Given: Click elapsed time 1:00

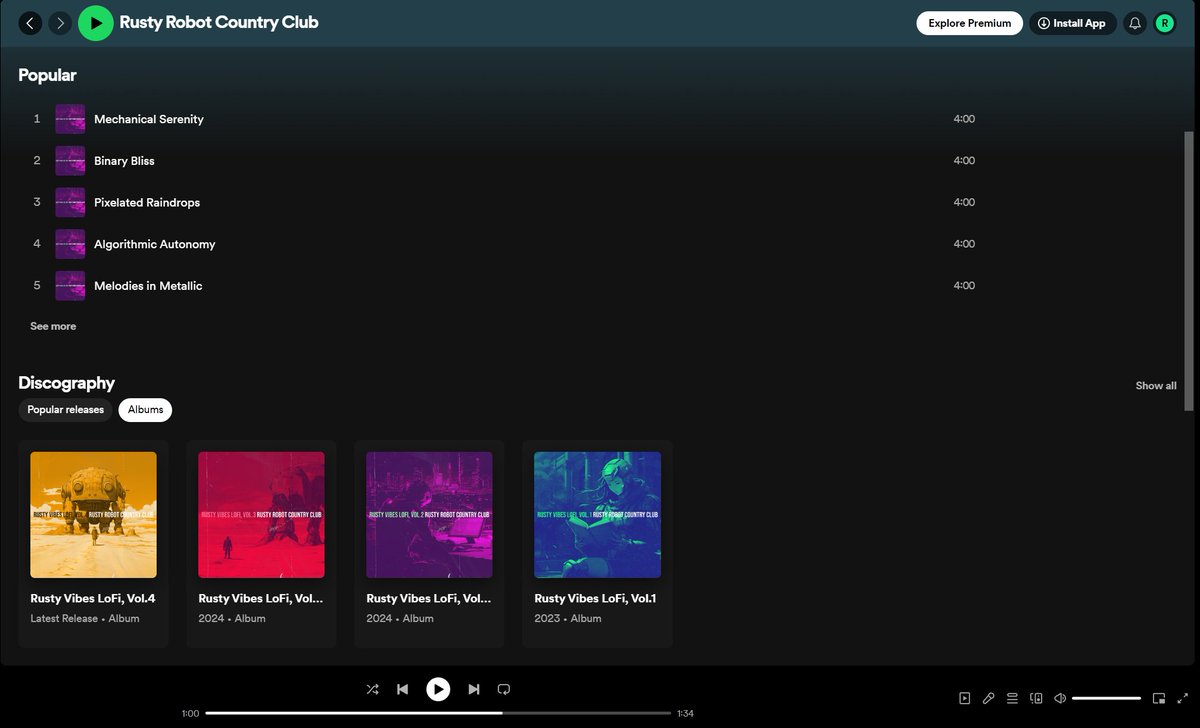Looking at the screenshot, I should [x=190, y=714].
